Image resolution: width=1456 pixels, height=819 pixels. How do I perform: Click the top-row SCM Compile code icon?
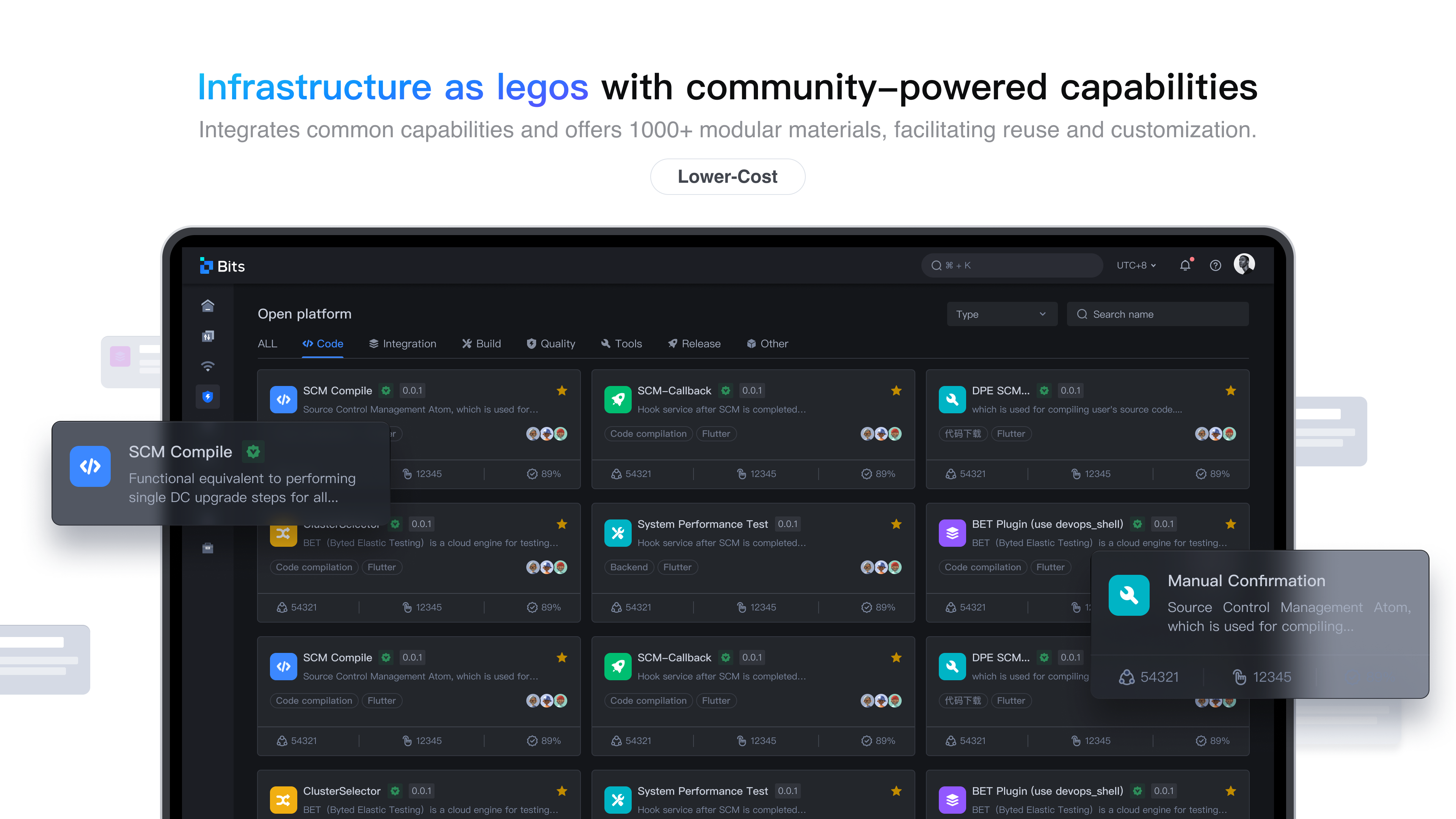283,400
